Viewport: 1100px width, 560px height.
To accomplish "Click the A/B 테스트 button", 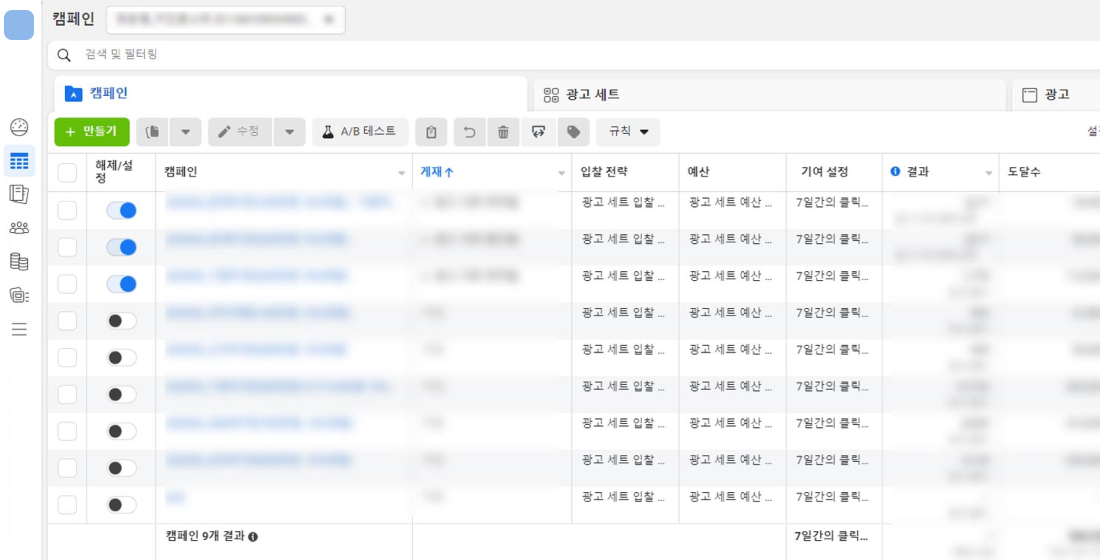I will 360,132.
